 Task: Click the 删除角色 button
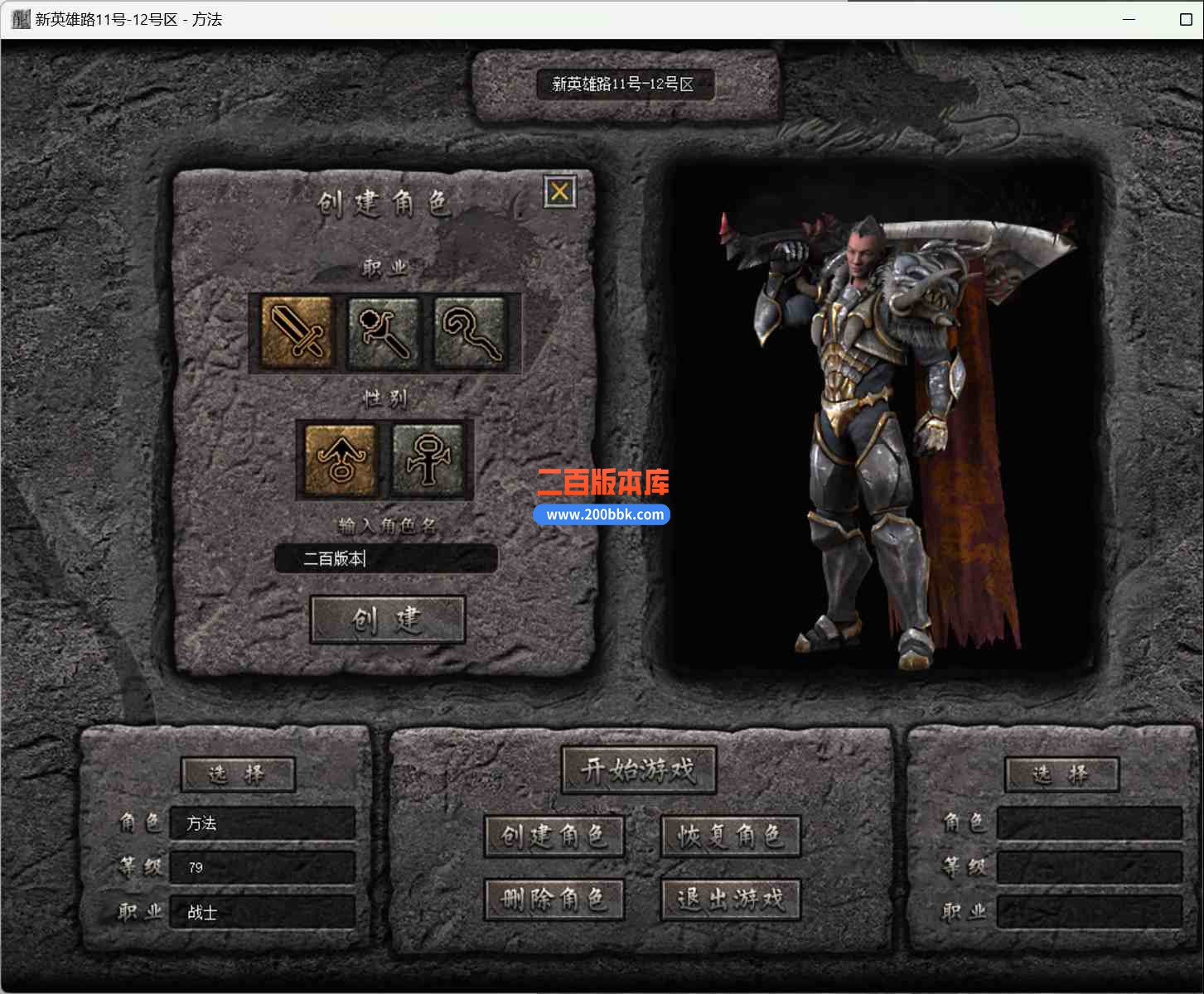(554, 900)
